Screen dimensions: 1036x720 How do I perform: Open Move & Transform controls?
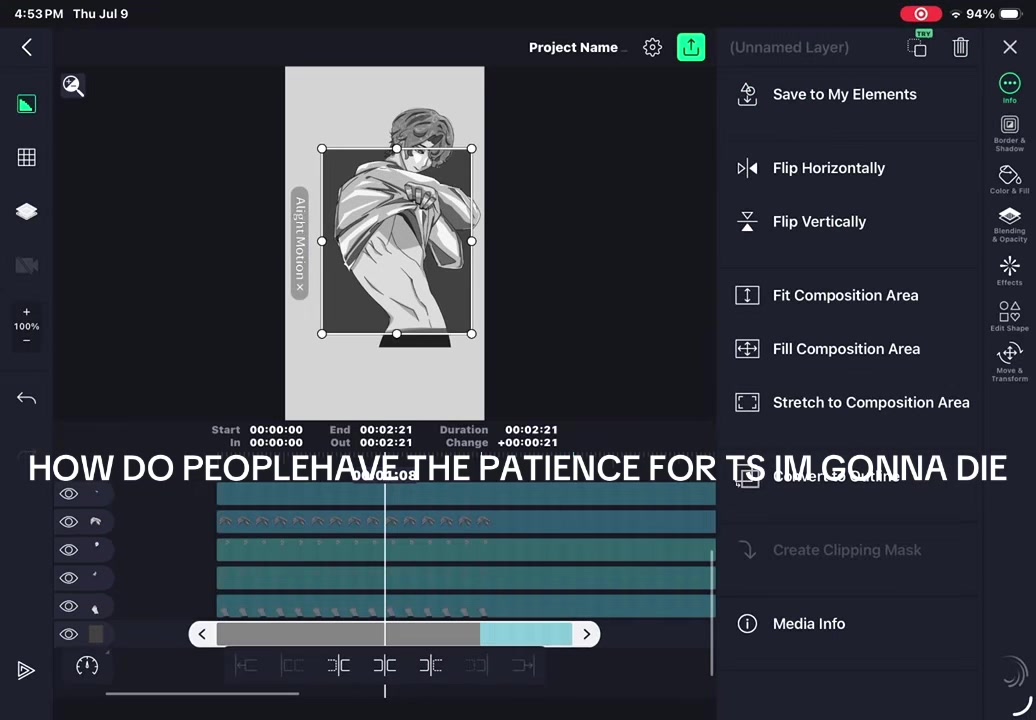[1009, 361]
